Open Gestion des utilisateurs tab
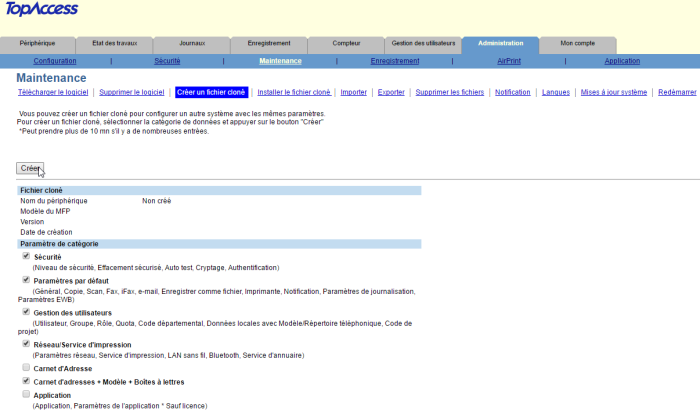The height and width of the screenshot is (413, 700). click(423, 44)
